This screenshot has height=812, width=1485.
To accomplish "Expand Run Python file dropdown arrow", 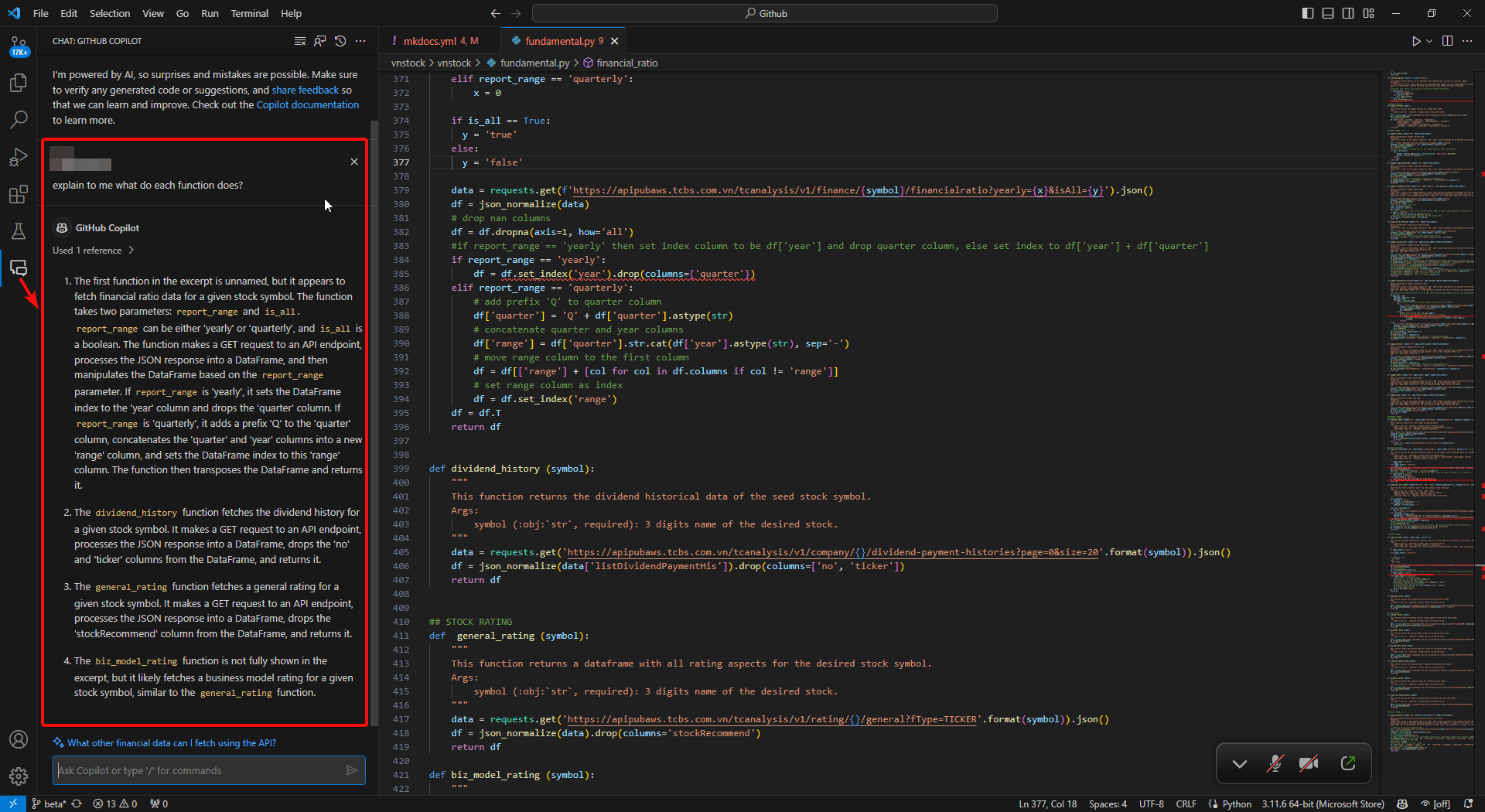I will pyautogui.click(x=1429, y=41).
